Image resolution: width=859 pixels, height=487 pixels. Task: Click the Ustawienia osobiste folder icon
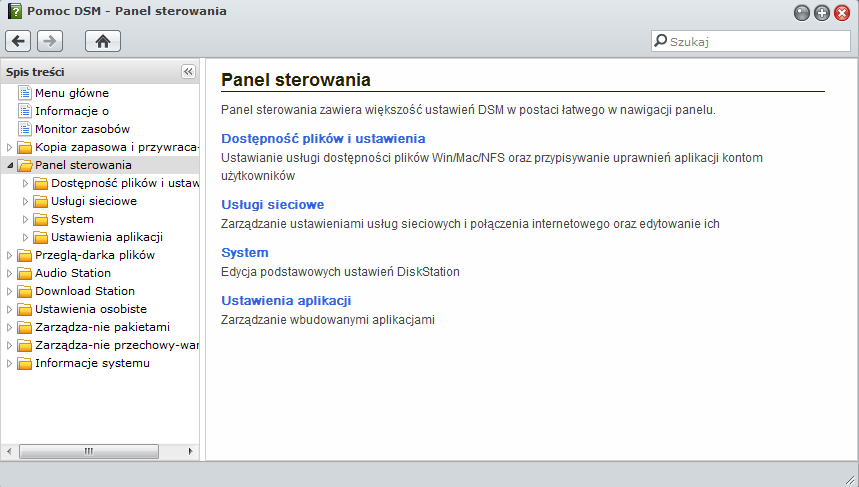click(x=25, y=310)
